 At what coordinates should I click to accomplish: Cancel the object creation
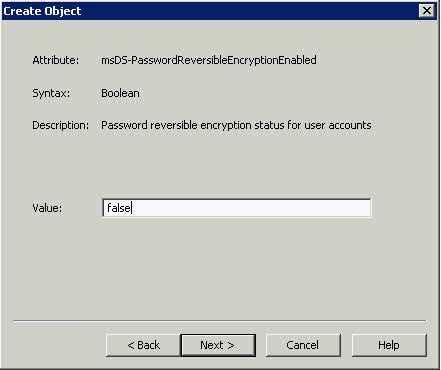(x=303, y=345)
